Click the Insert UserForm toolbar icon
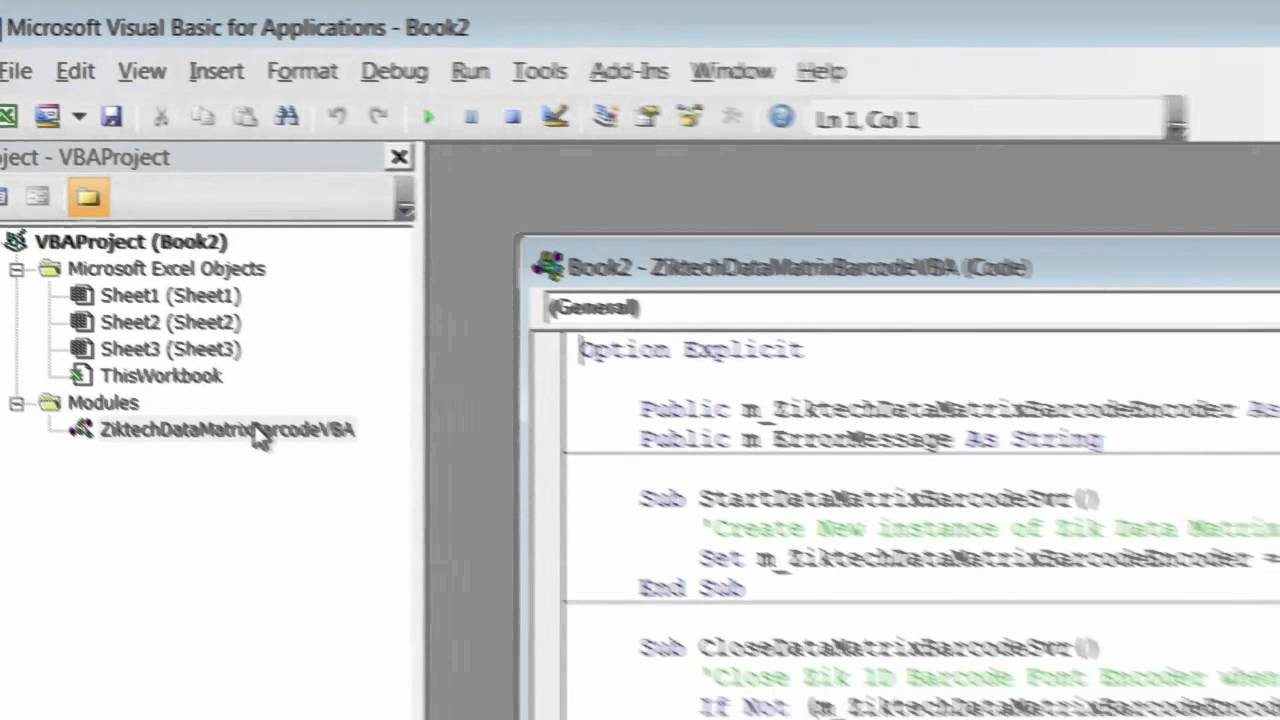 (47, 117)
